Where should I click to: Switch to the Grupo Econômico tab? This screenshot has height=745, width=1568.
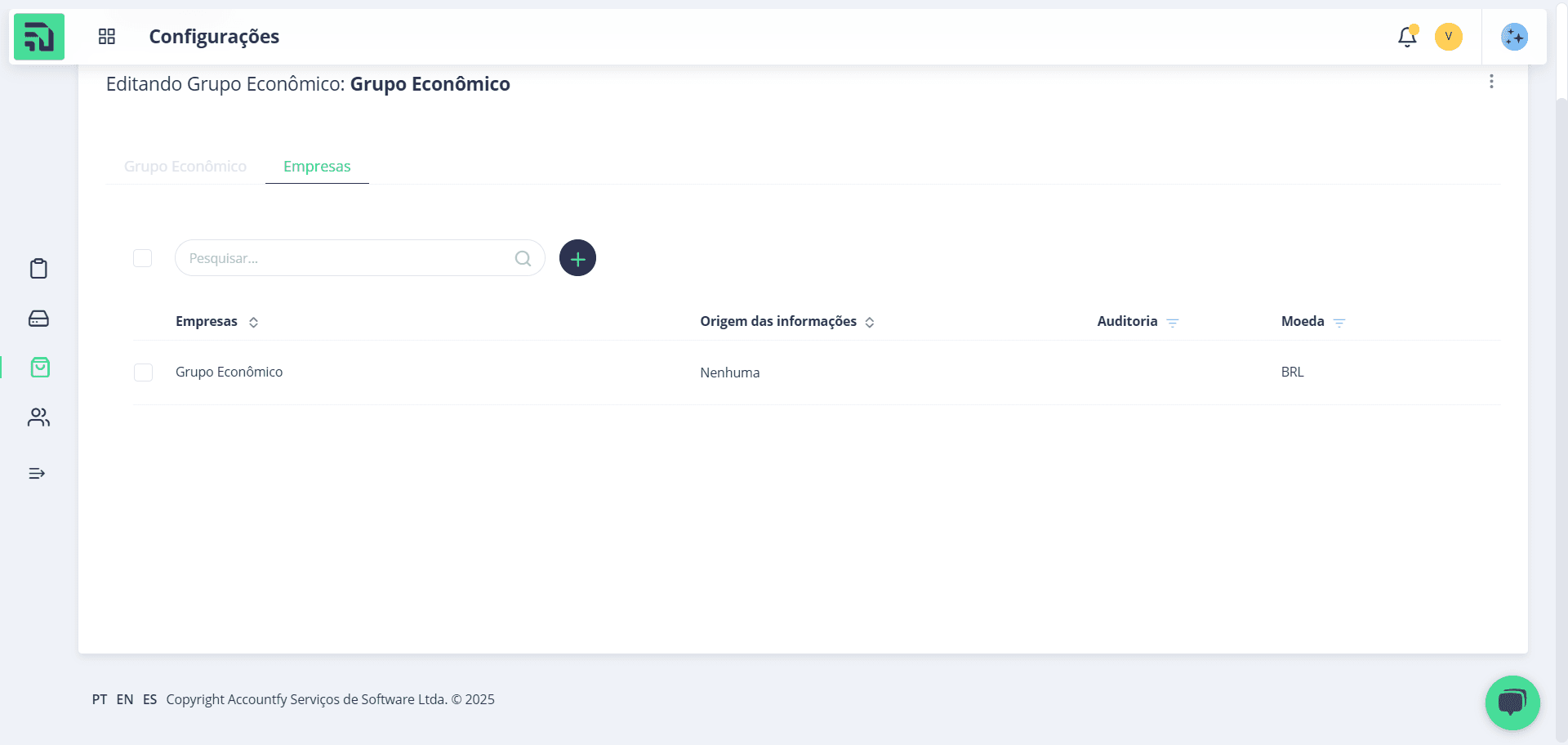[x=185, y=167]
